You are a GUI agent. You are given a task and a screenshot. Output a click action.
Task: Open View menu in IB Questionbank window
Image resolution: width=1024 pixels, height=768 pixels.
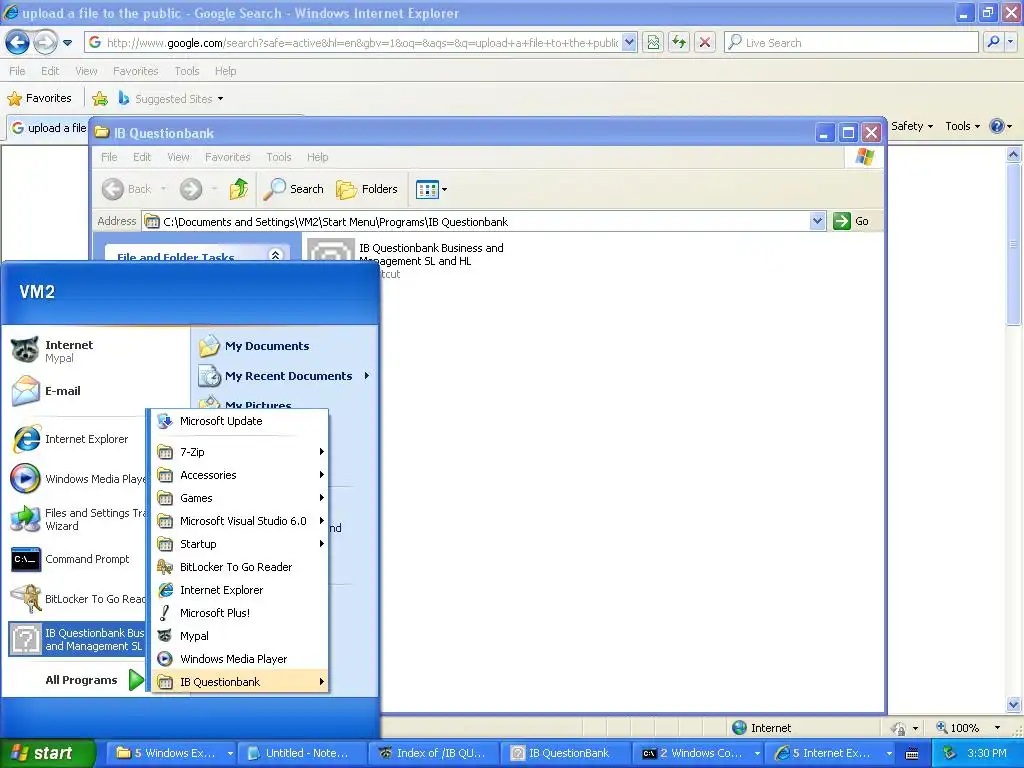178,157
